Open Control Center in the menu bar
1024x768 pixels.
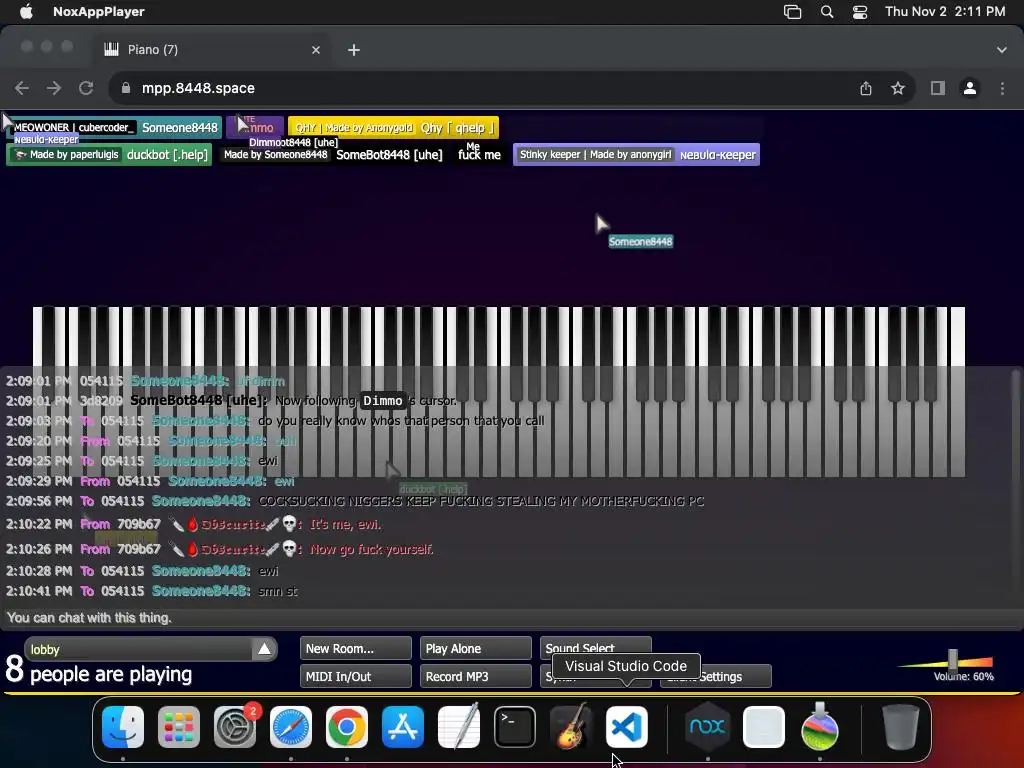click(860, 12)
